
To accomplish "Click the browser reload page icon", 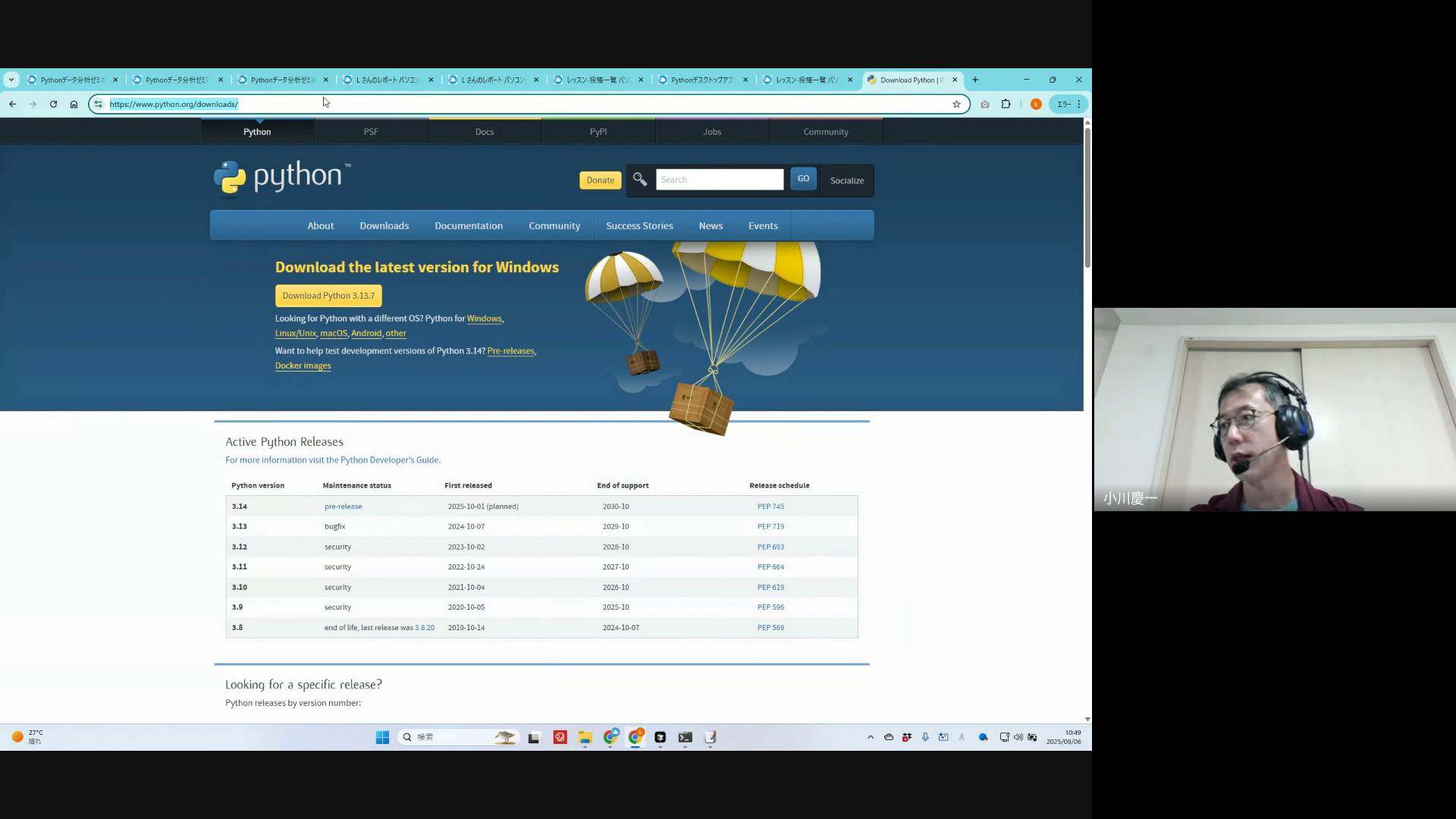I will (x=53, y=104).
